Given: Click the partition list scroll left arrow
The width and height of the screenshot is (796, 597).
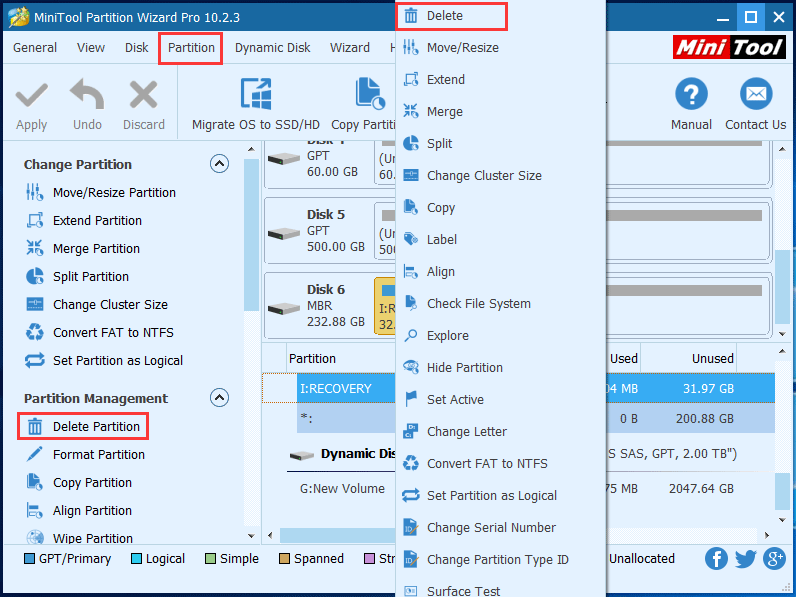Looking at the screenshot, I should tap(271, 535).
